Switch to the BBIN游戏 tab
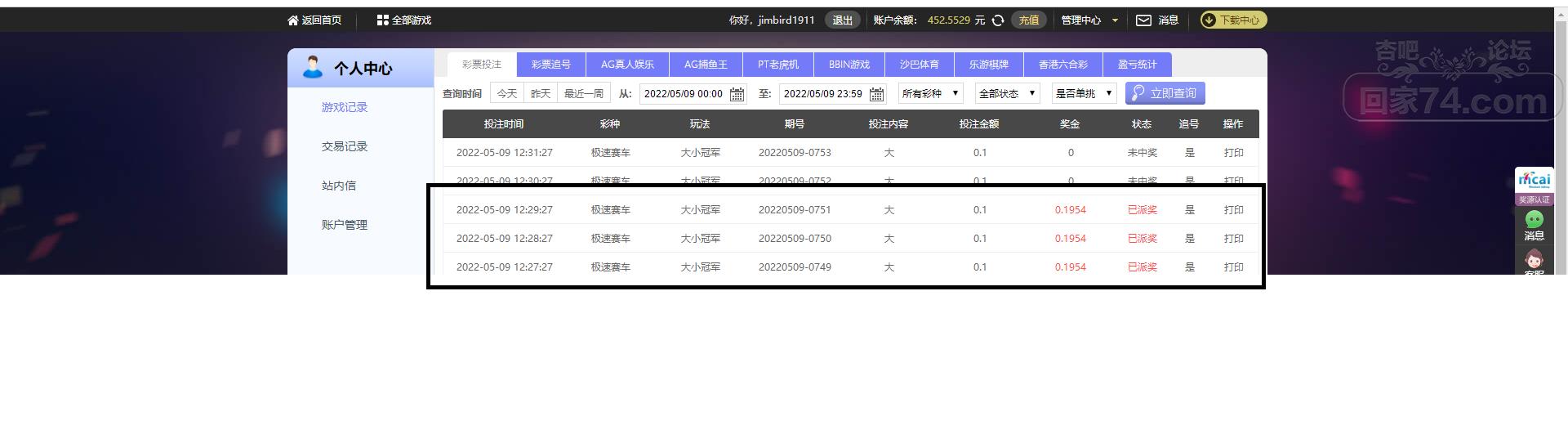 849,65
